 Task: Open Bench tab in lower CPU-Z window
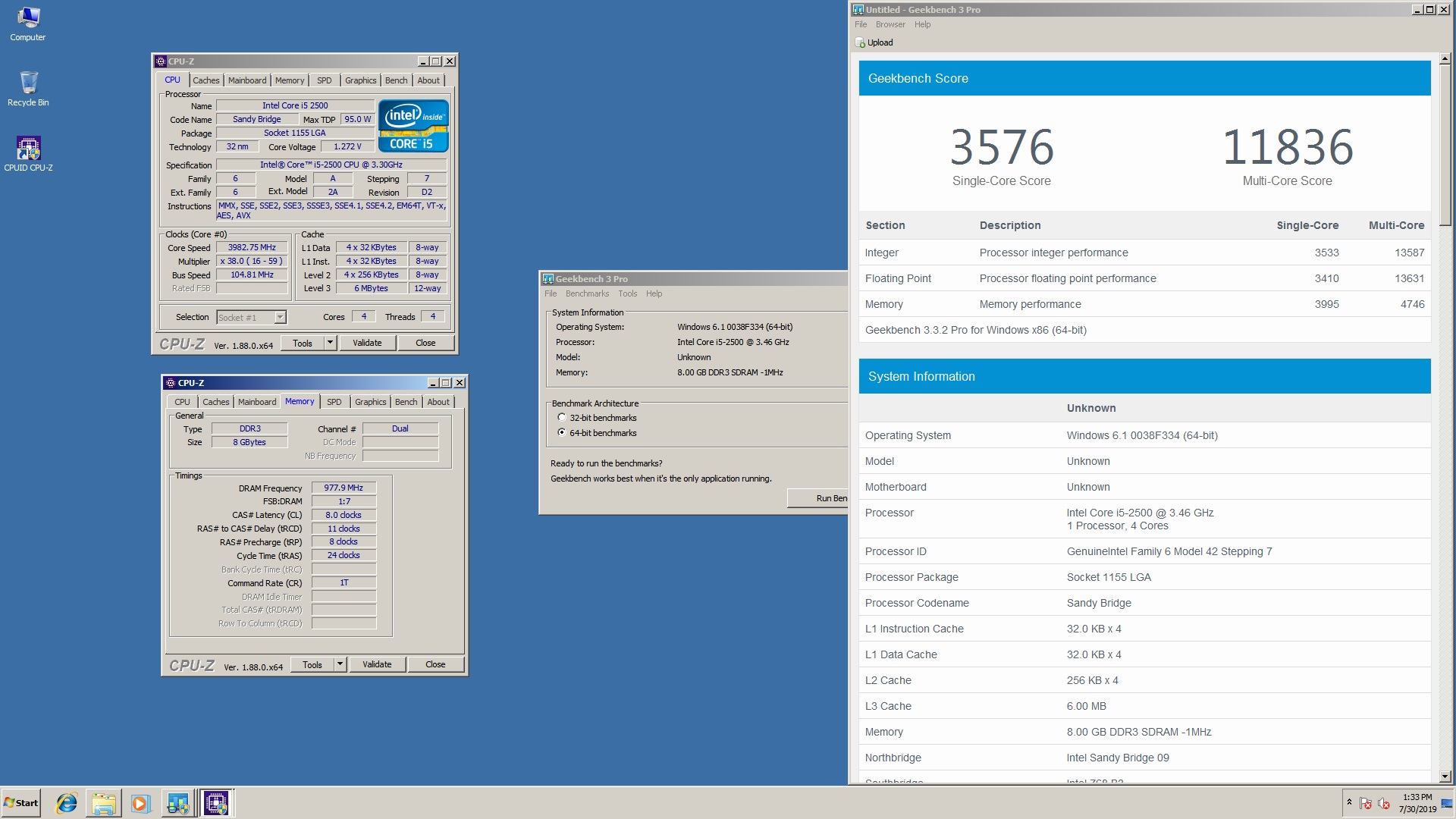pyautogui.click(x=406, y=402)
